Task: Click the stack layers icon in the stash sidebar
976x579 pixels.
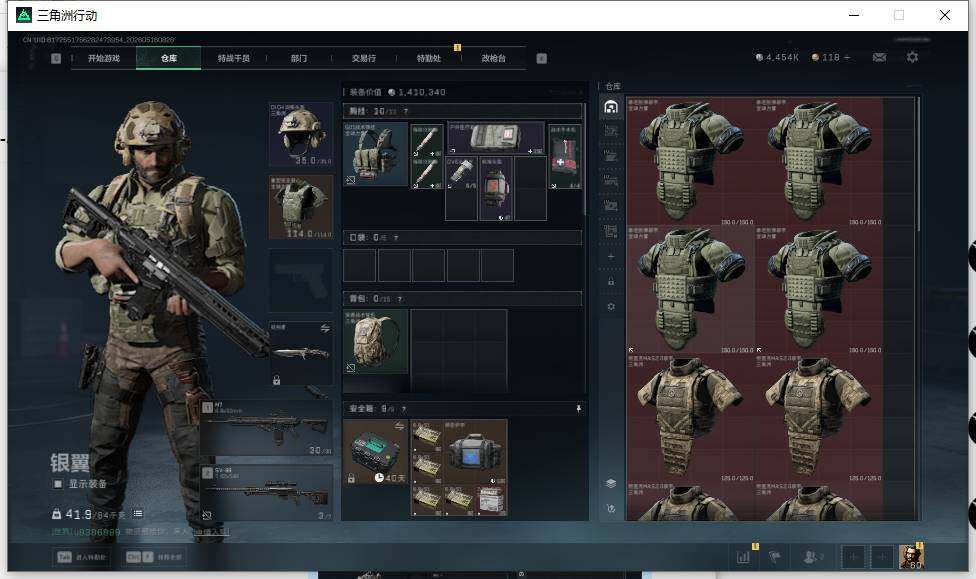Action: [x=611, y=483]
